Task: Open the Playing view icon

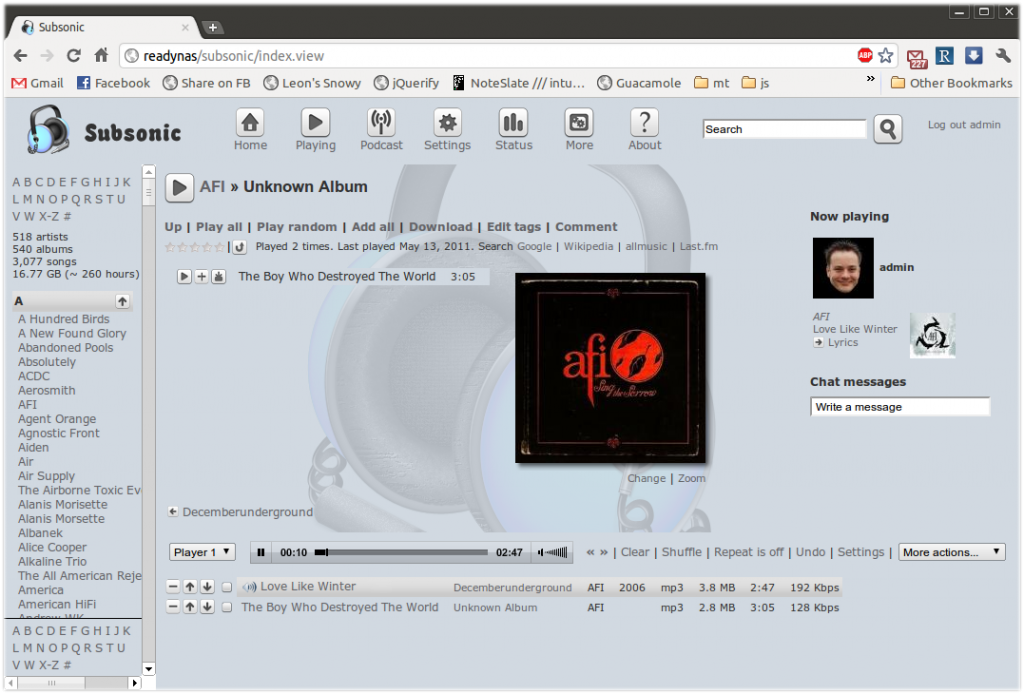Action: [315, 130]
